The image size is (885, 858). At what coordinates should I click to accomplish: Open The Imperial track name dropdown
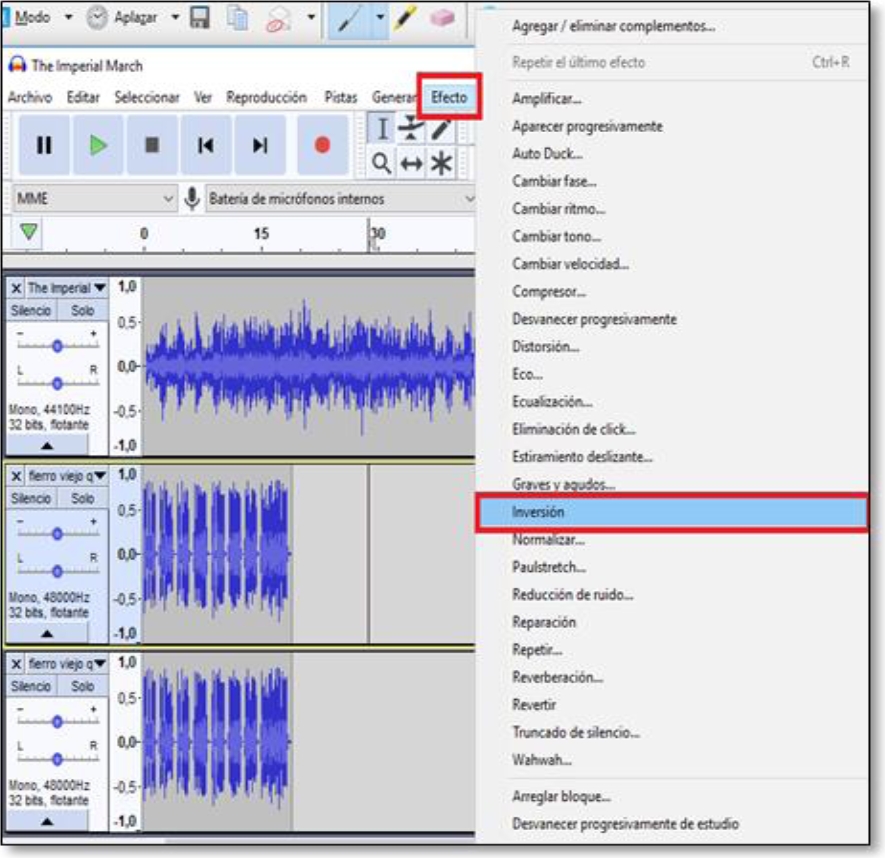click(99, 288)
